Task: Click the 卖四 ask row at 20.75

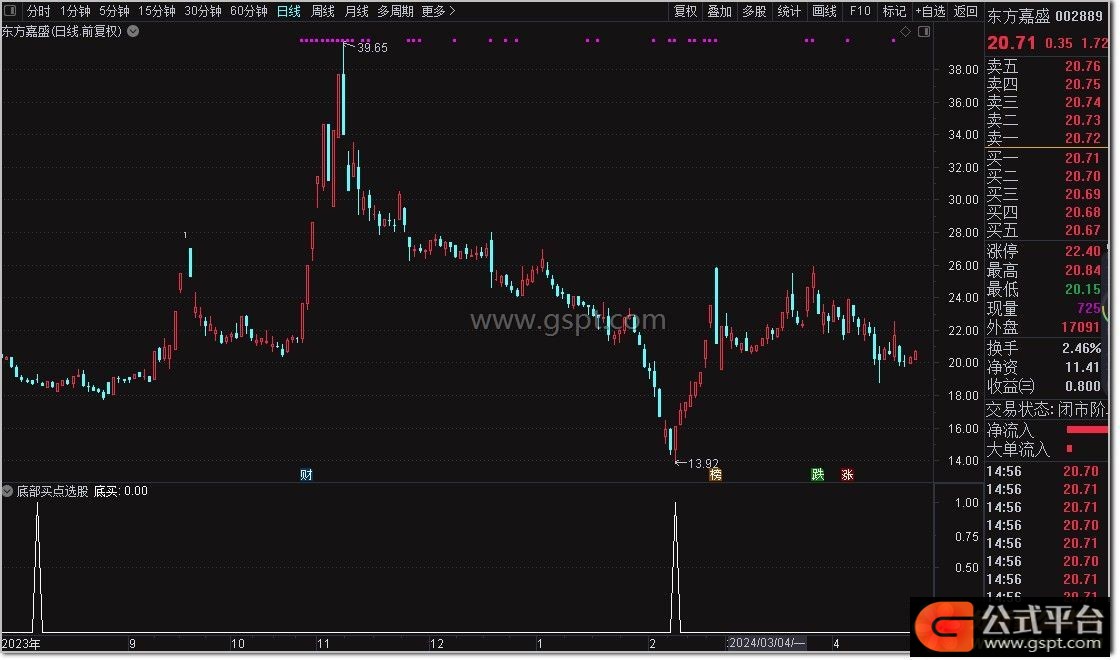Action: coord(1044,84)
